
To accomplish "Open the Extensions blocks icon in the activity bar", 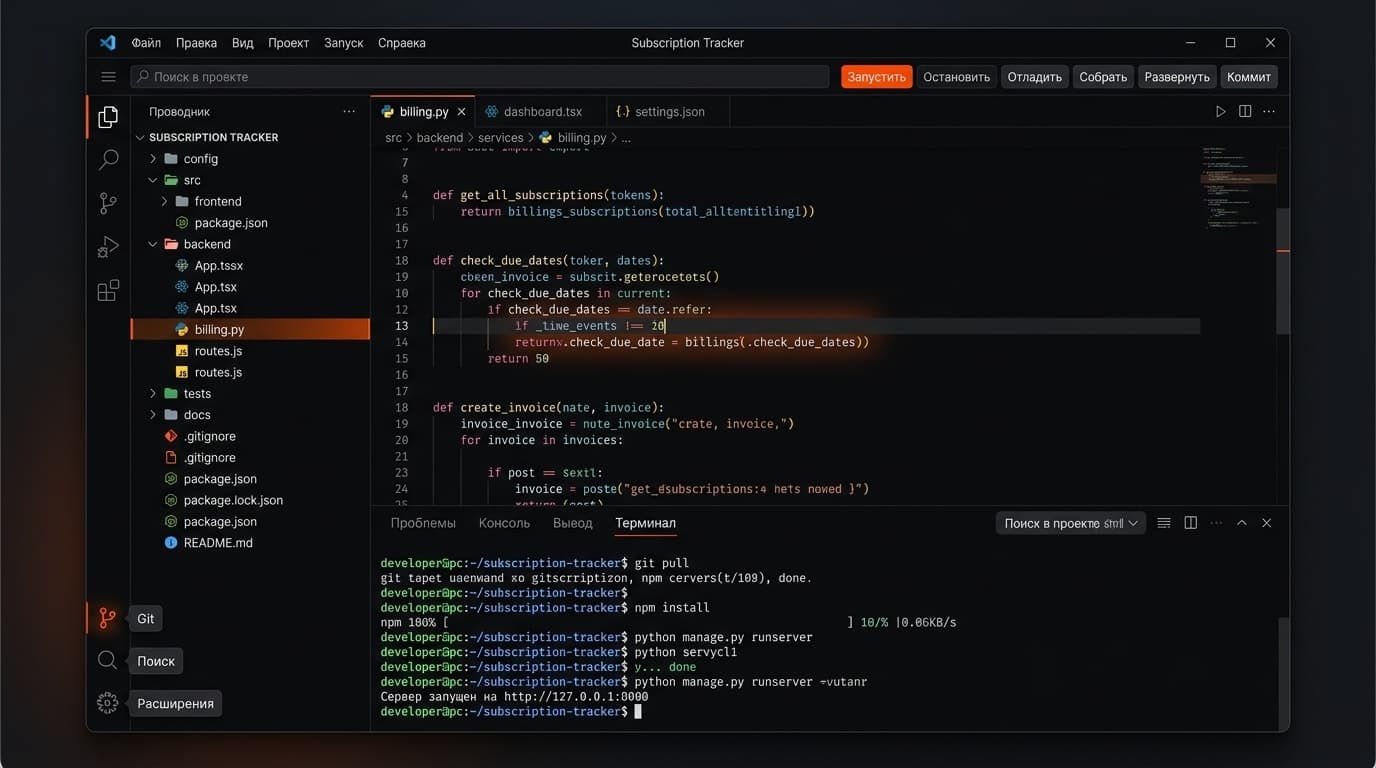I will [108, 290].
